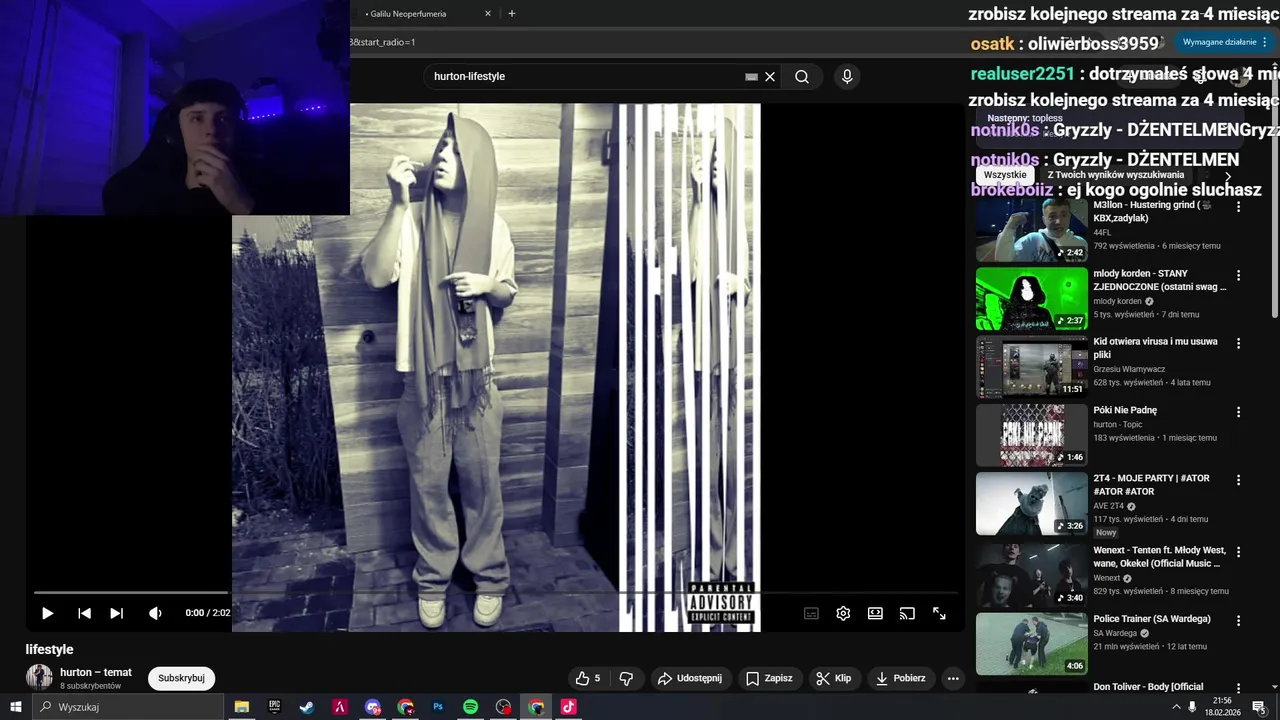Open Photoshop from taskbar

point(438,707)
